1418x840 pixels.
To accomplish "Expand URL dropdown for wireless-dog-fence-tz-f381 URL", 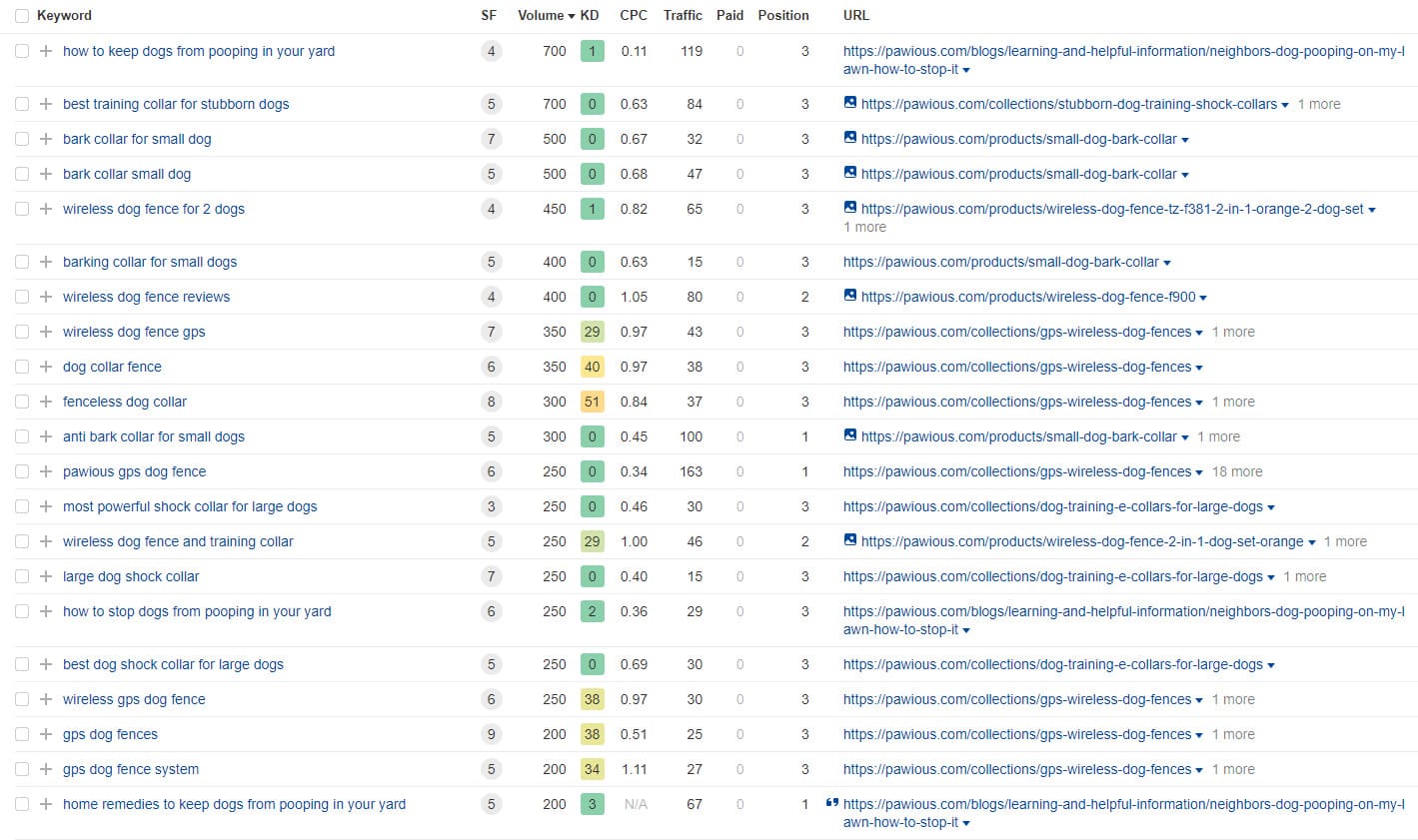I will coord(1372,210).
